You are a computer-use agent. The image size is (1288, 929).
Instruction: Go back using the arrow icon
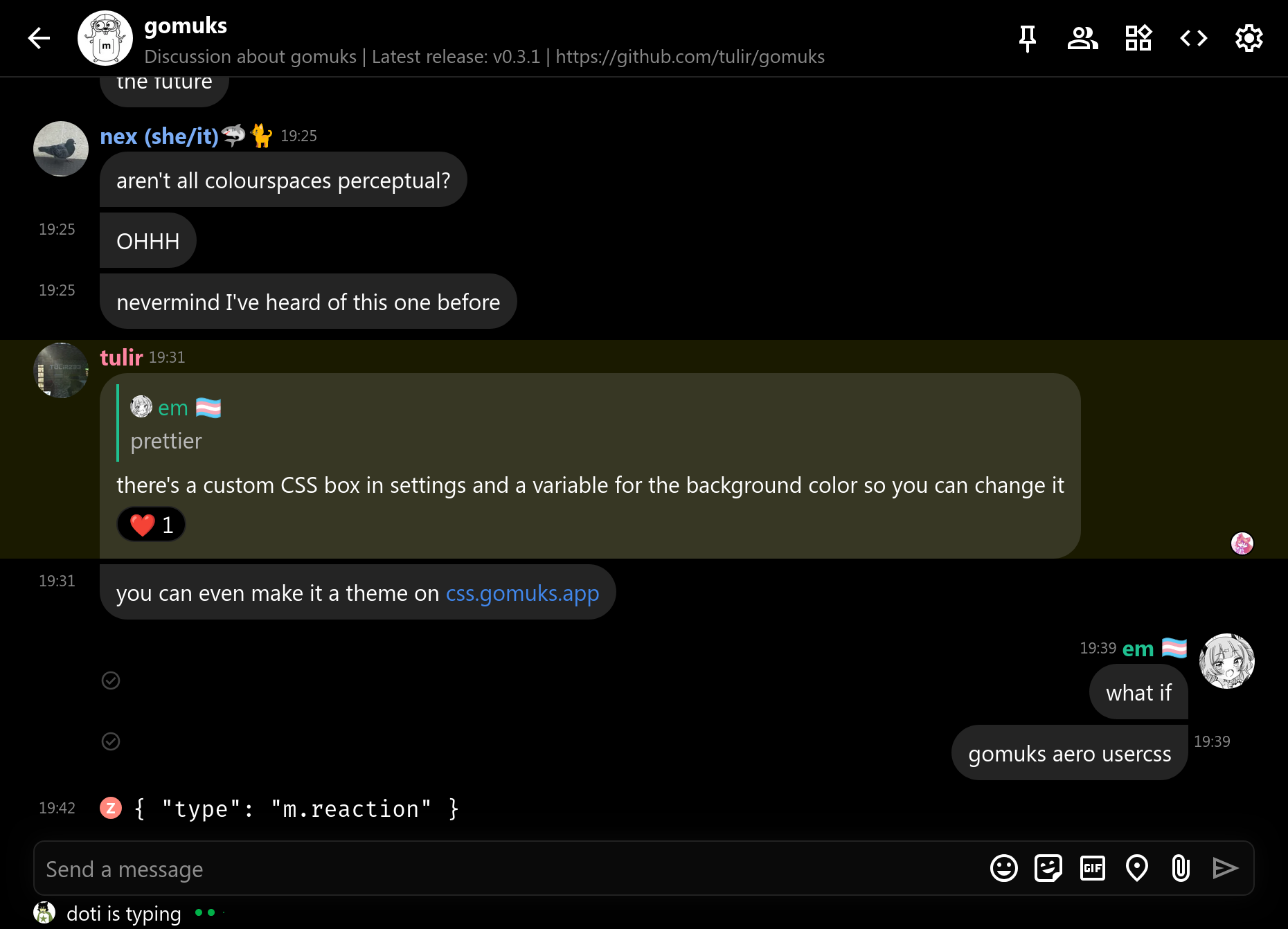39,38
